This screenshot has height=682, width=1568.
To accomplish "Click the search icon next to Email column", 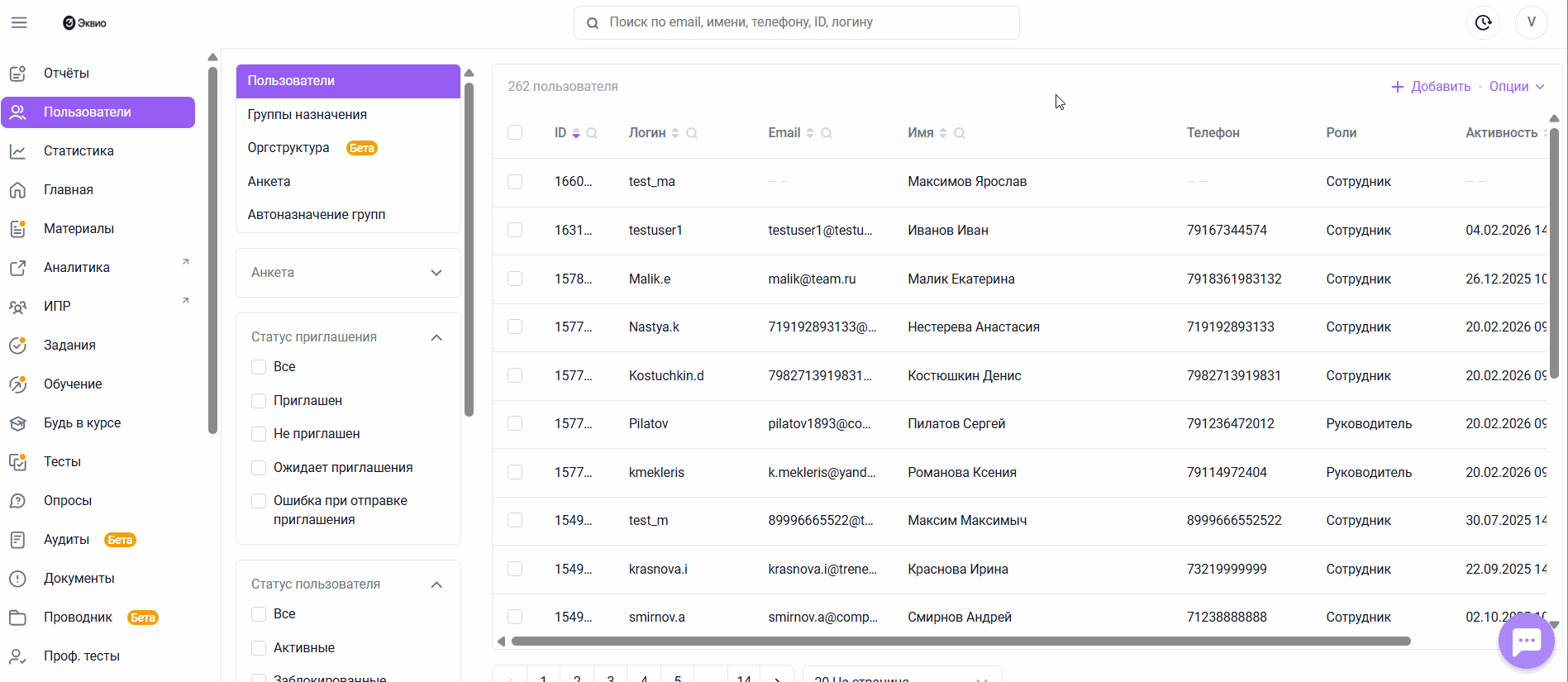I will tap(827, 133).
